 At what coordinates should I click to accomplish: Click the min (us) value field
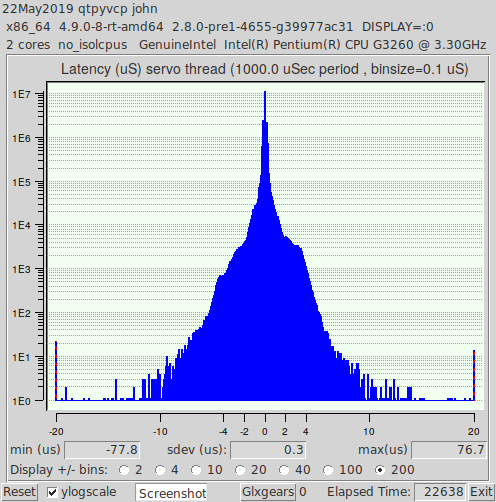pyautogui.click(x=102, y=450)
